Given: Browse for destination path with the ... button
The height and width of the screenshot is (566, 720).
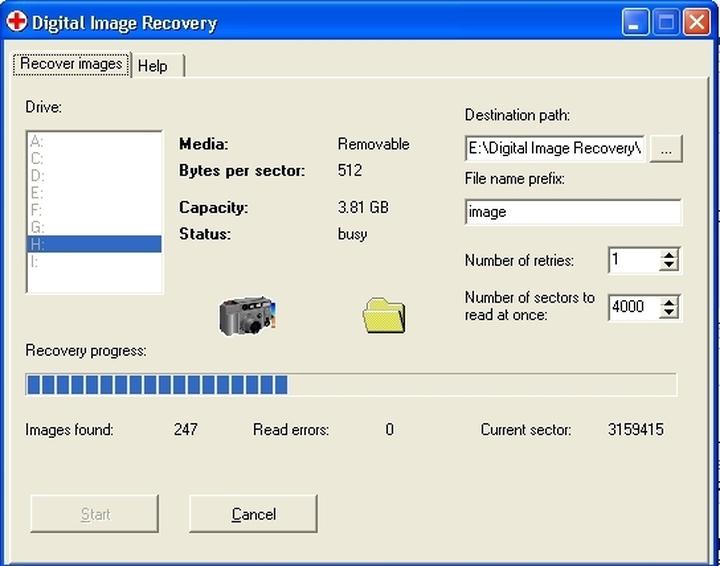Looking at the screenshot, I should coord(666,149).
